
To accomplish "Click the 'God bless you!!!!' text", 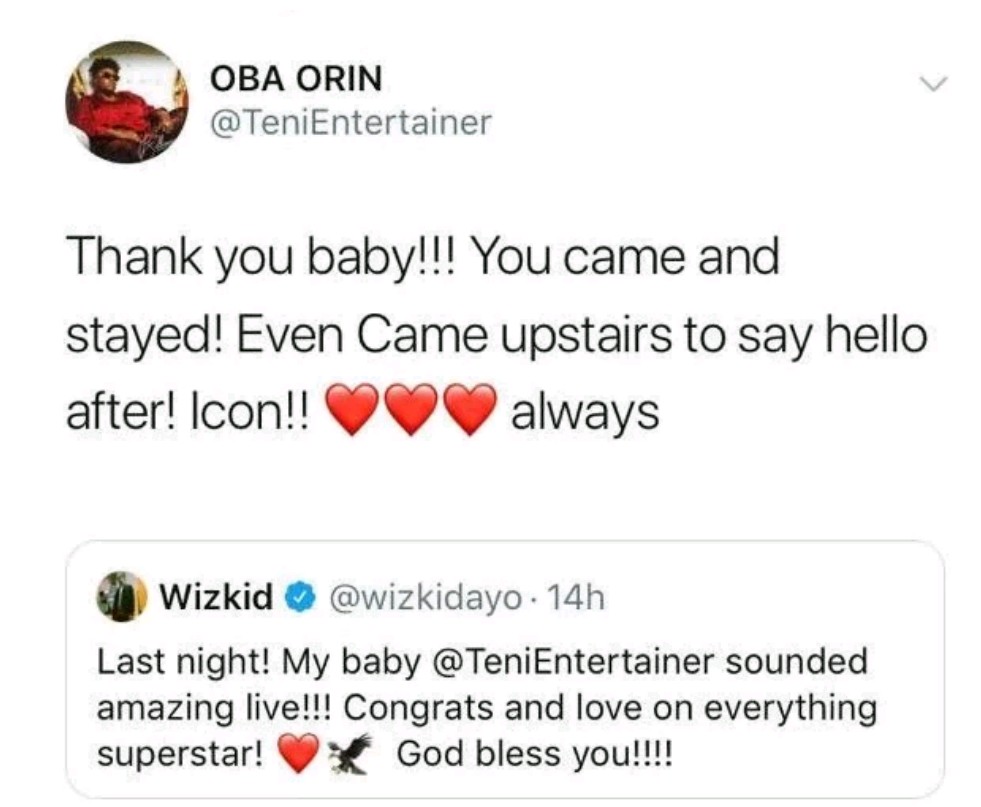I will coord(534,753).
